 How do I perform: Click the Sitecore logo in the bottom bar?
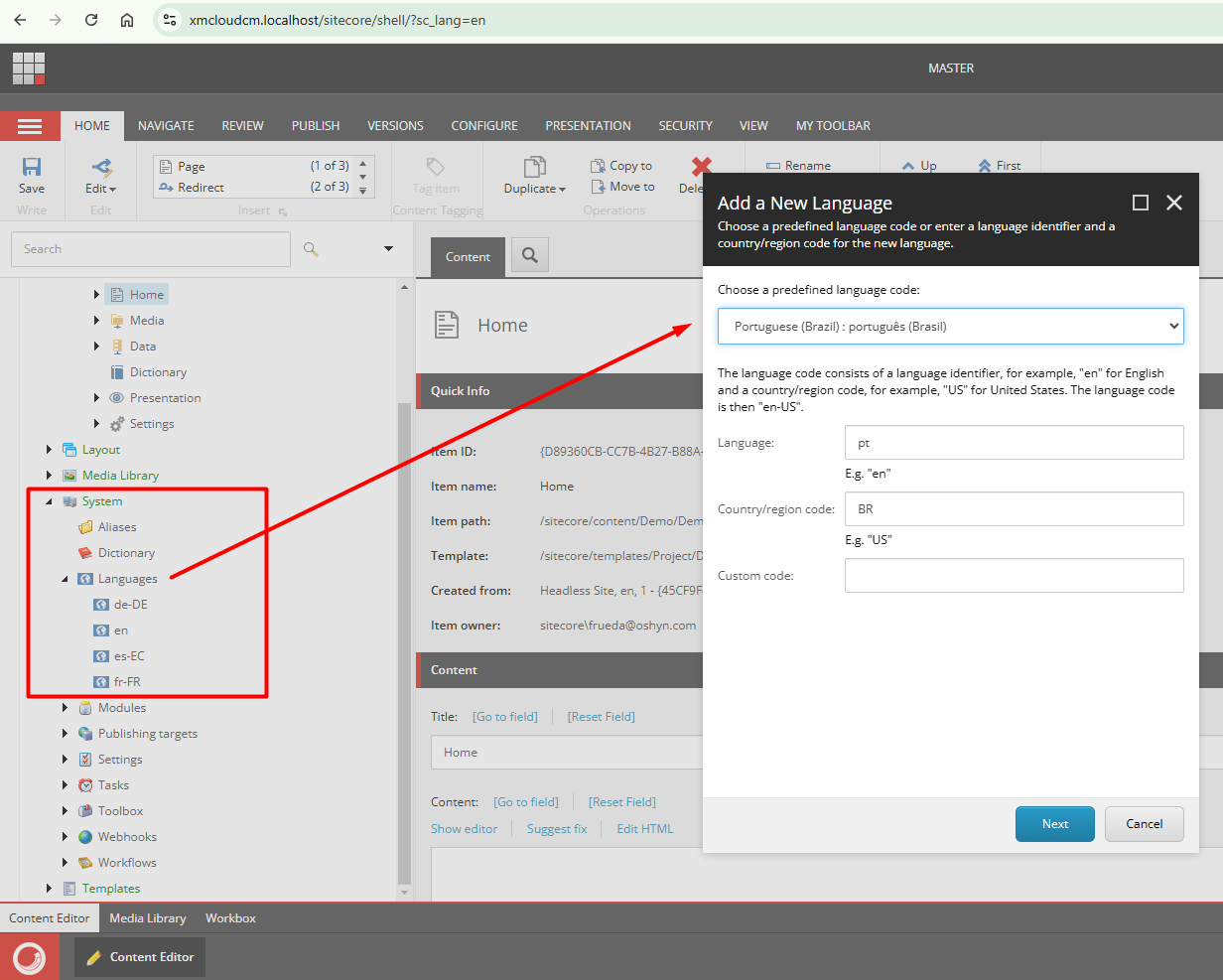(x=30, y=957)
